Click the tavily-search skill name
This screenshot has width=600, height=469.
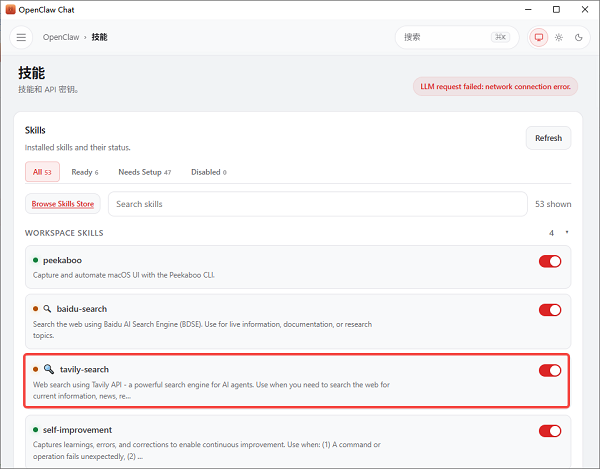[x=84, y=369]
